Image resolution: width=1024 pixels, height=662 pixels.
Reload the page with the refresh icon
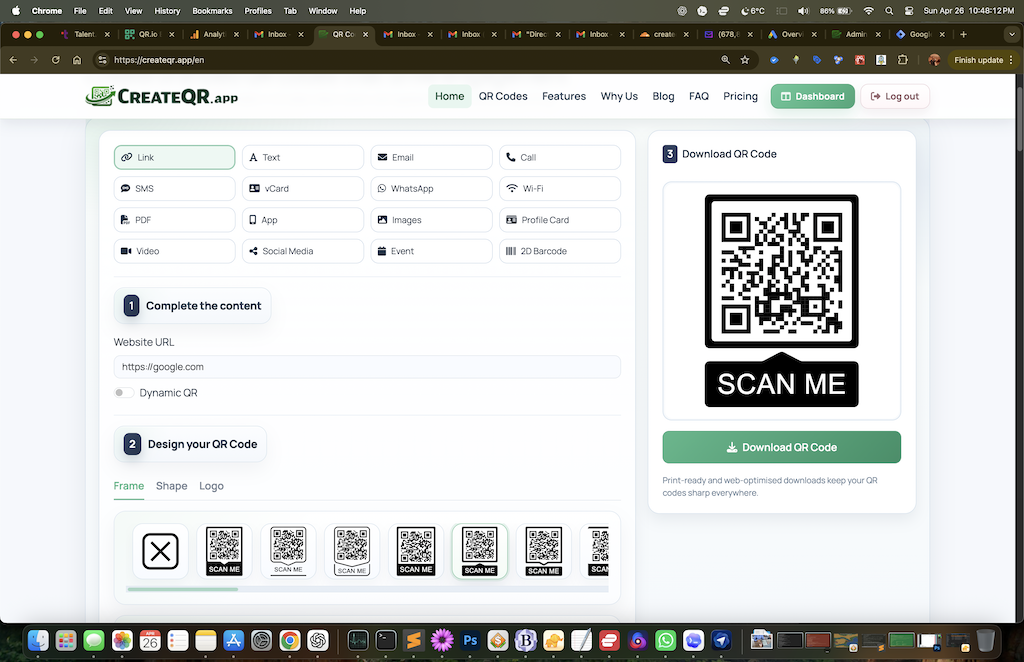click(56, 60)
